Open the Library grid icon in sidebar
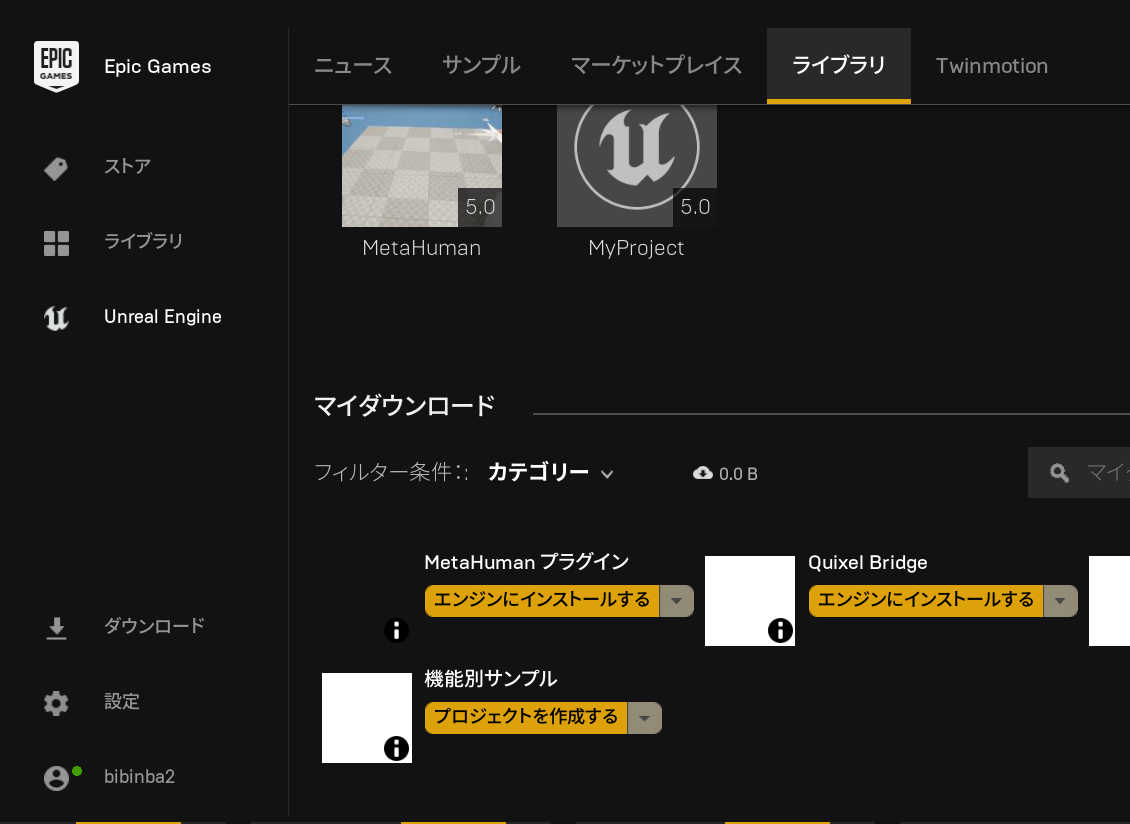 pos(56,244)
